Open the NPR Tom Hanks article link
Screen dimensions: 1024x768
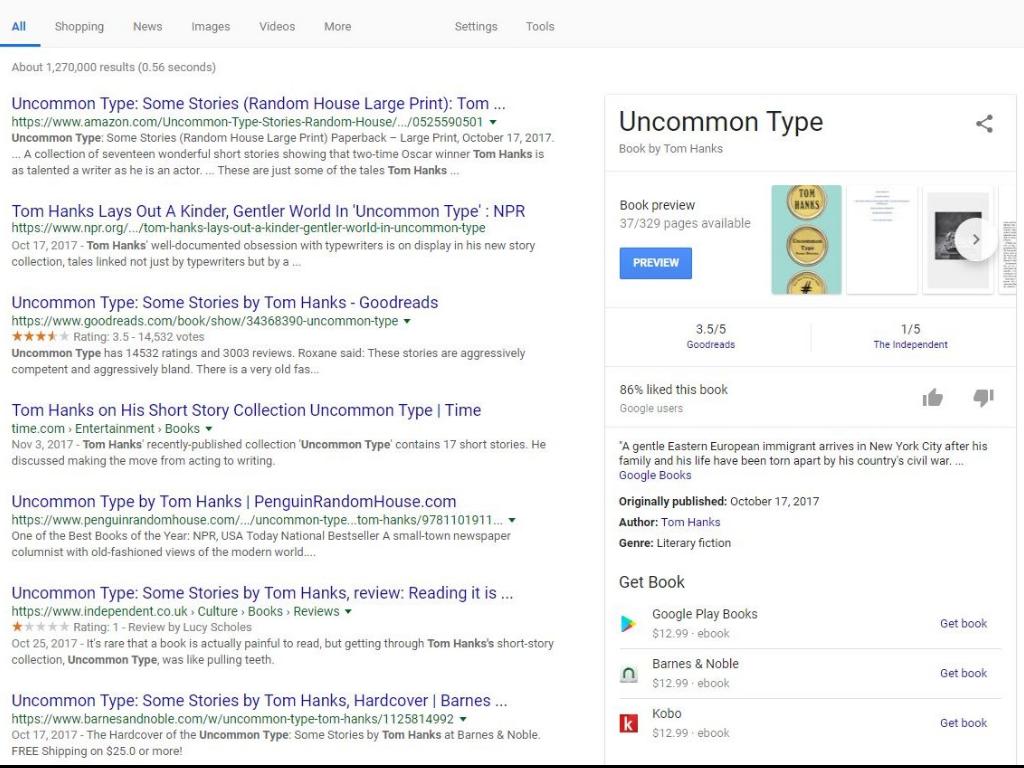tap(268, 211)
